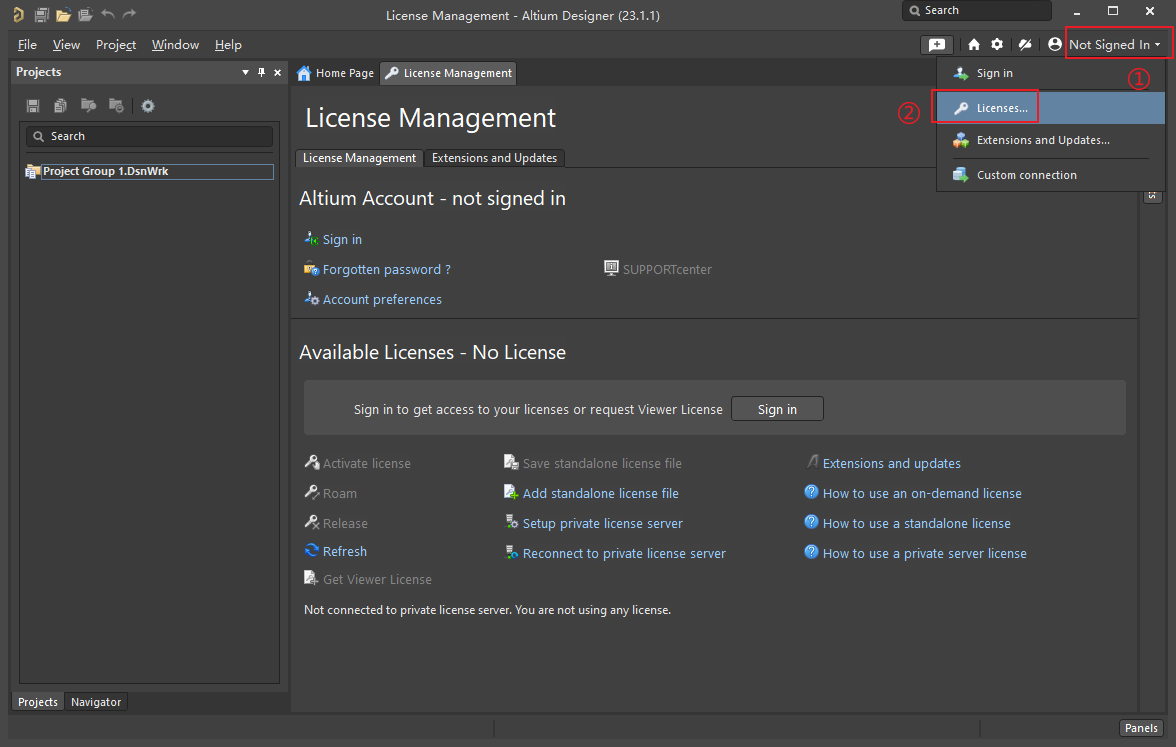Pin the Projects panel
Image resolution: width=1176 pixels, height=747 pixels.
pyautogui.click(x=261, y=72)
